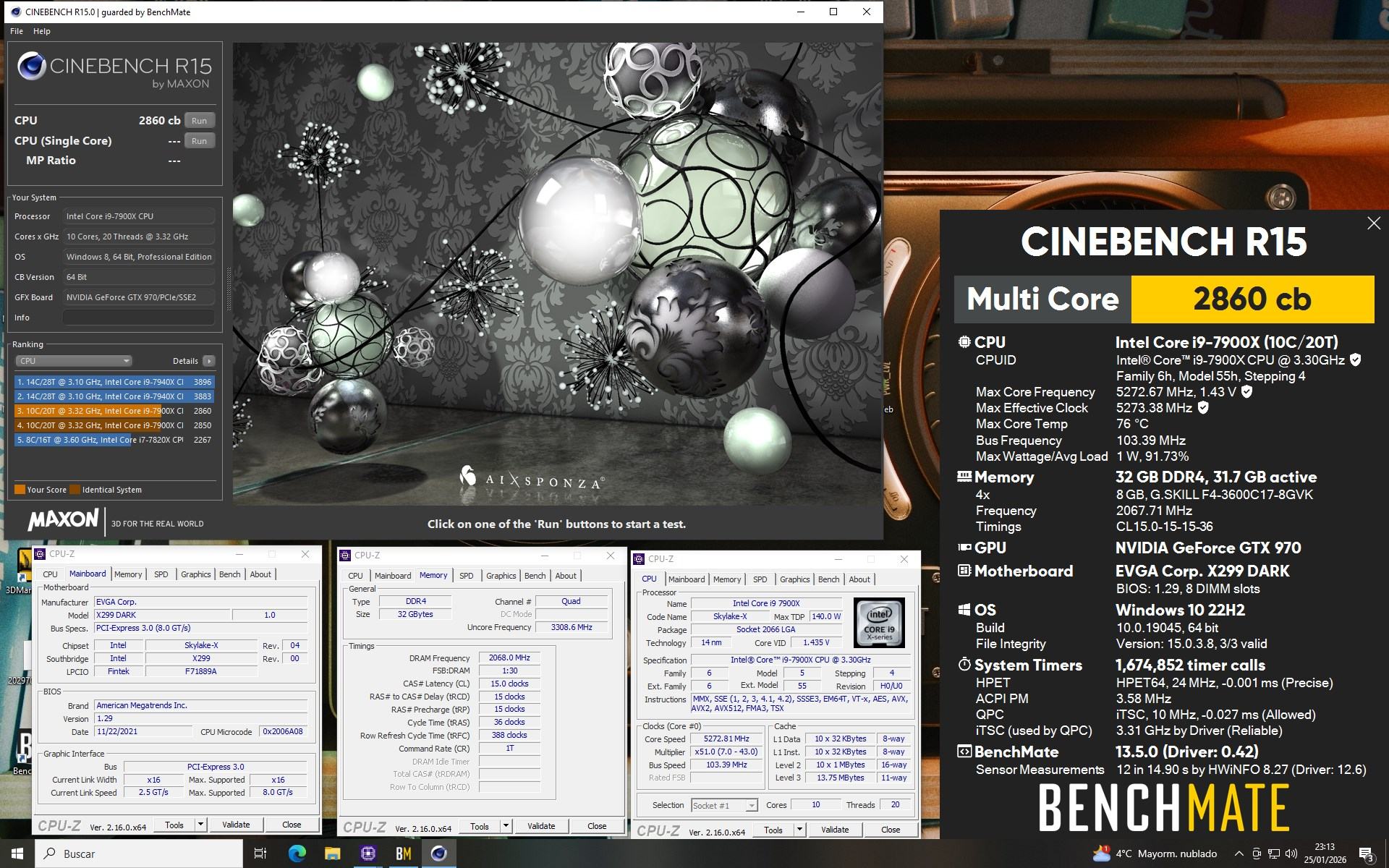Switch to the SPD tab in CPU-Z
Screen dimensions: 1389x868
point(161,574)
